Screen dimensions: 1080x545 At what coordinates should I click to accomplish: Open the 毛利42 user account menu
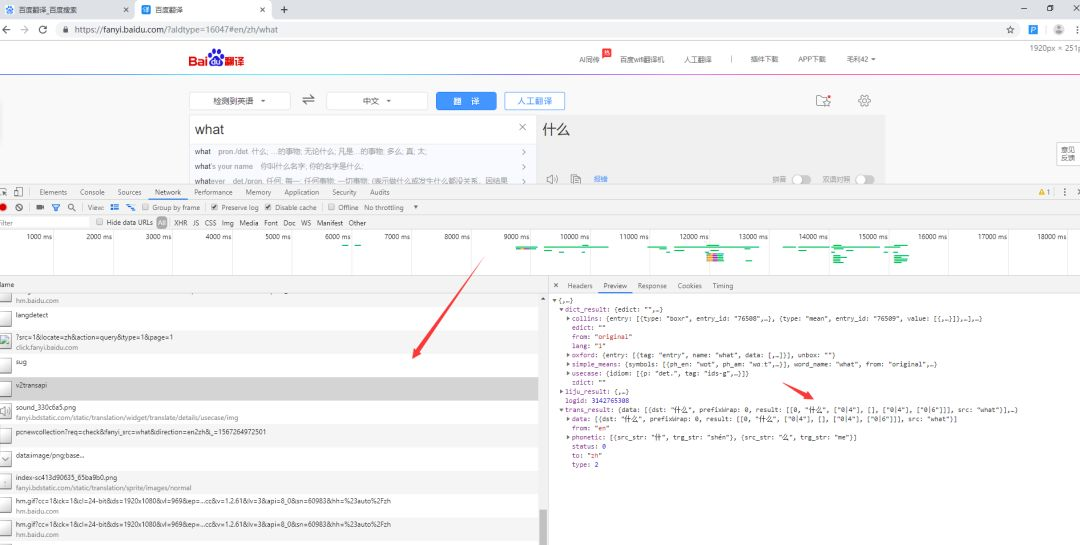pos(861,59)
